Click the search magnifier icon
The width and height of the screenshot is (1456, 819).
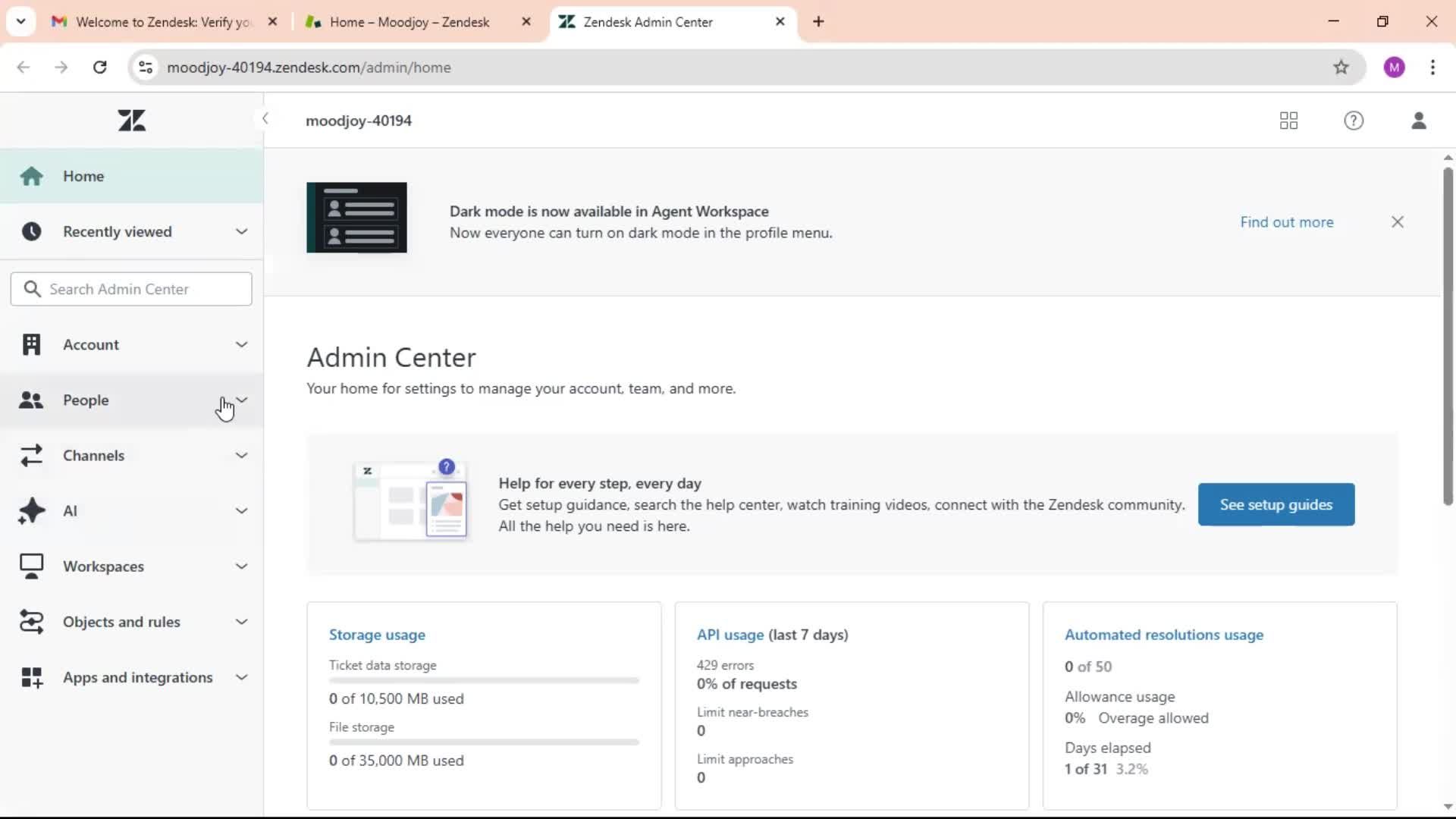click(x=32, y=289)
